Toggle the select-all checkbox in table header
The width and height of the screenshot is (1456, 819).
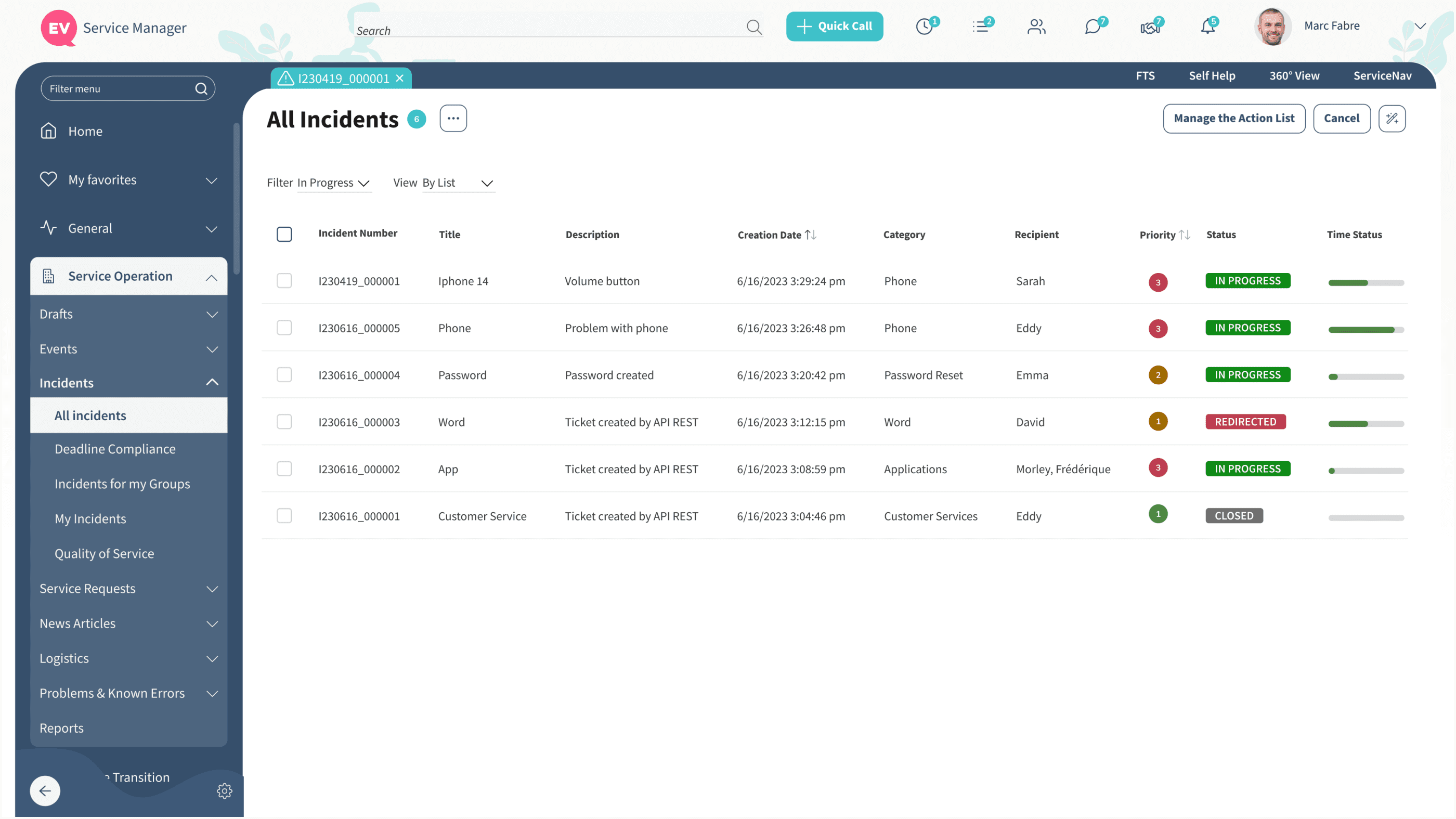pyautogui.click(x=284, y=234)
